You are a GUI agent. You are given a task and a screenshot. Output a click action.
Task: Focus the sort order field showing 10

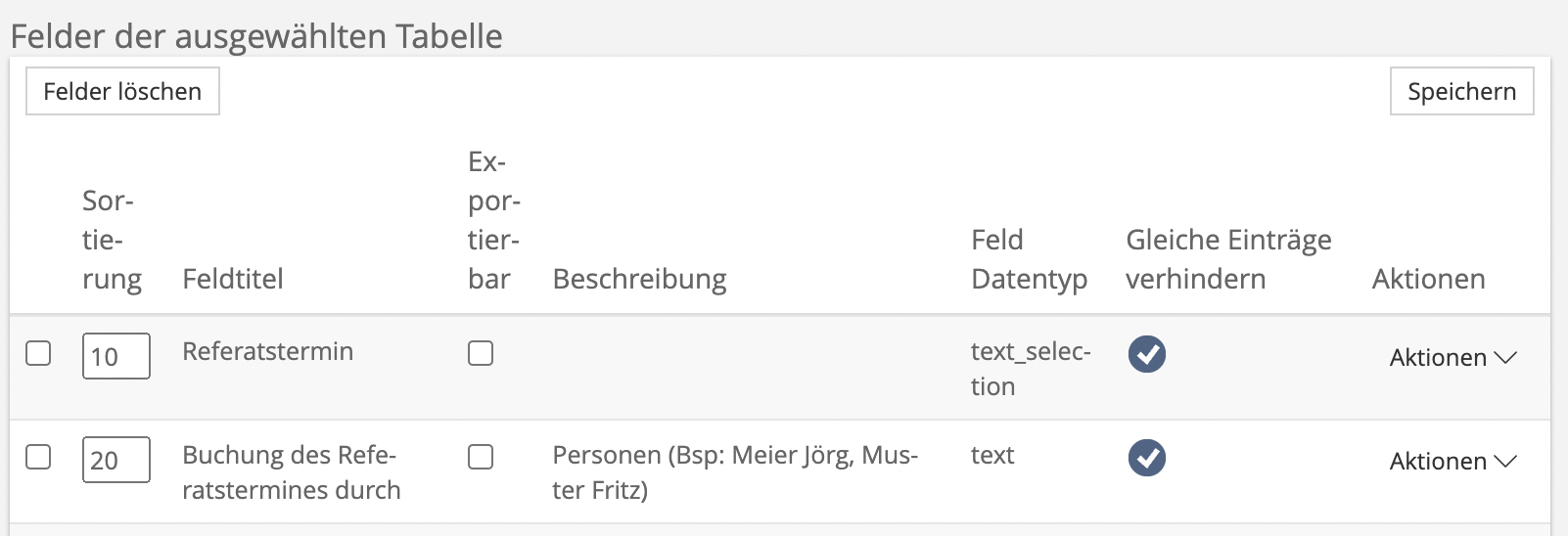point(115,356)
